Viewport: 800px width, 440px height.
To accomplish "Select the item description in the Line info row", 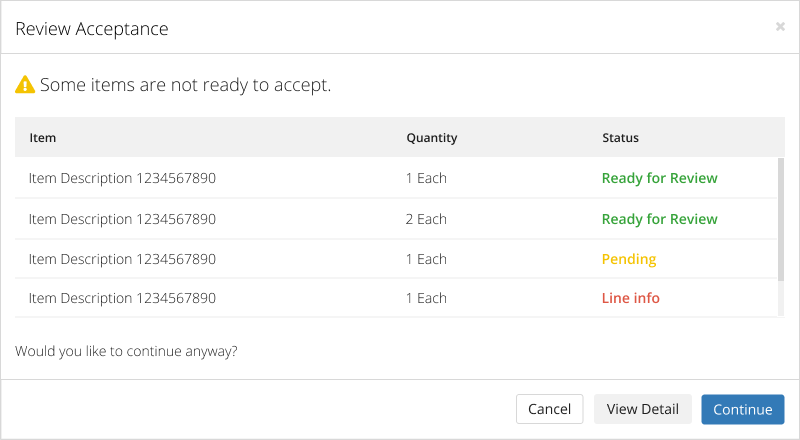I will click(x=122, y=298).
